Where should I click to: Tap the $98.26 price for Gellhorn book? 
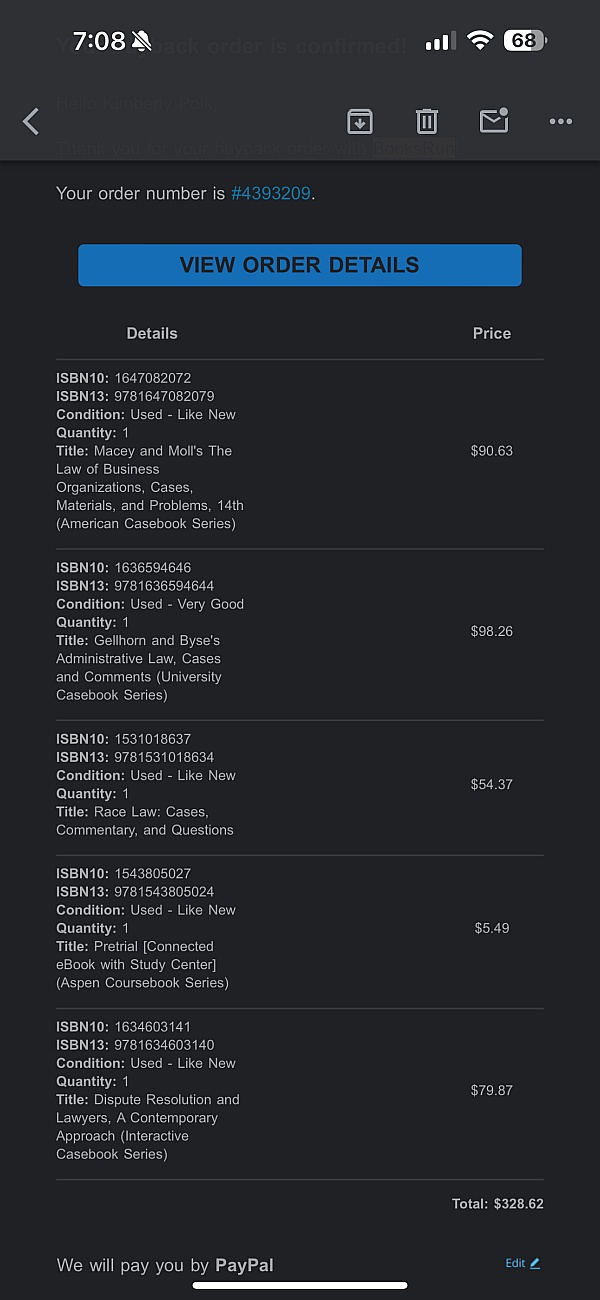(492, 631)
